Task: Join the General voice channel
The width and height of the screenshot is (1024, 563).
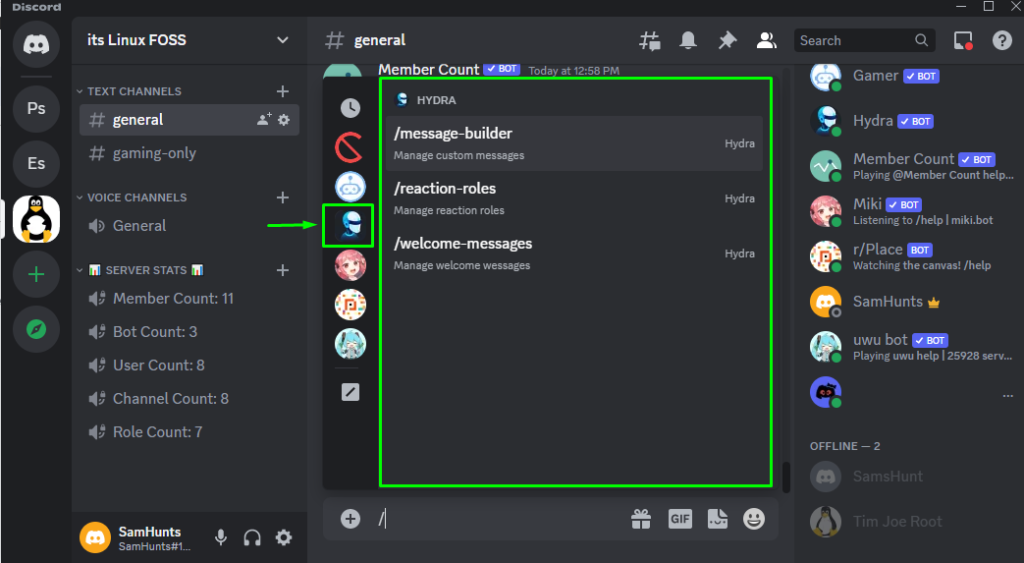Action: [189, 226]
